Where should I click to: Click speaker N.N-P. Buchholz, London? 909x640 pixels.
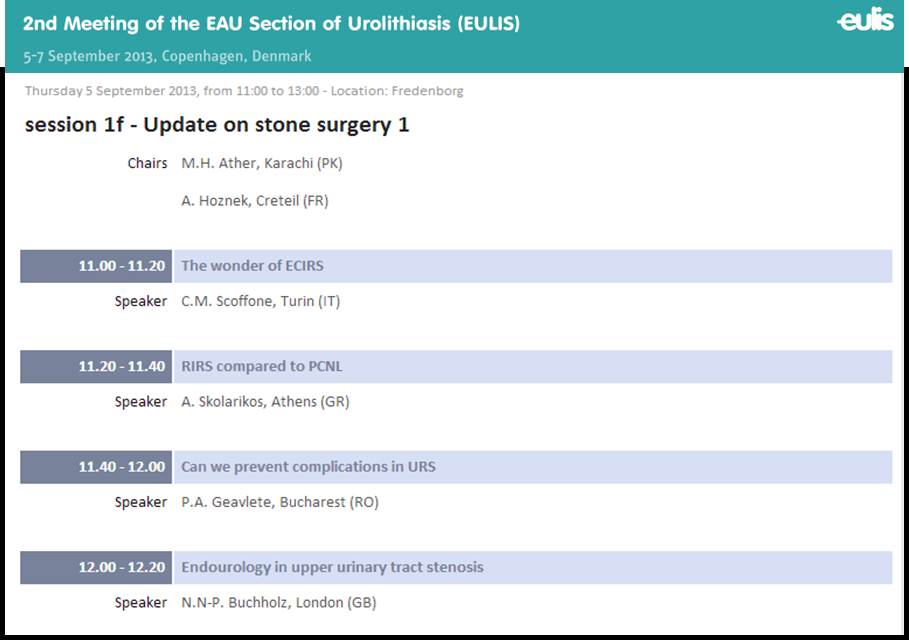[x=279, y=603]
